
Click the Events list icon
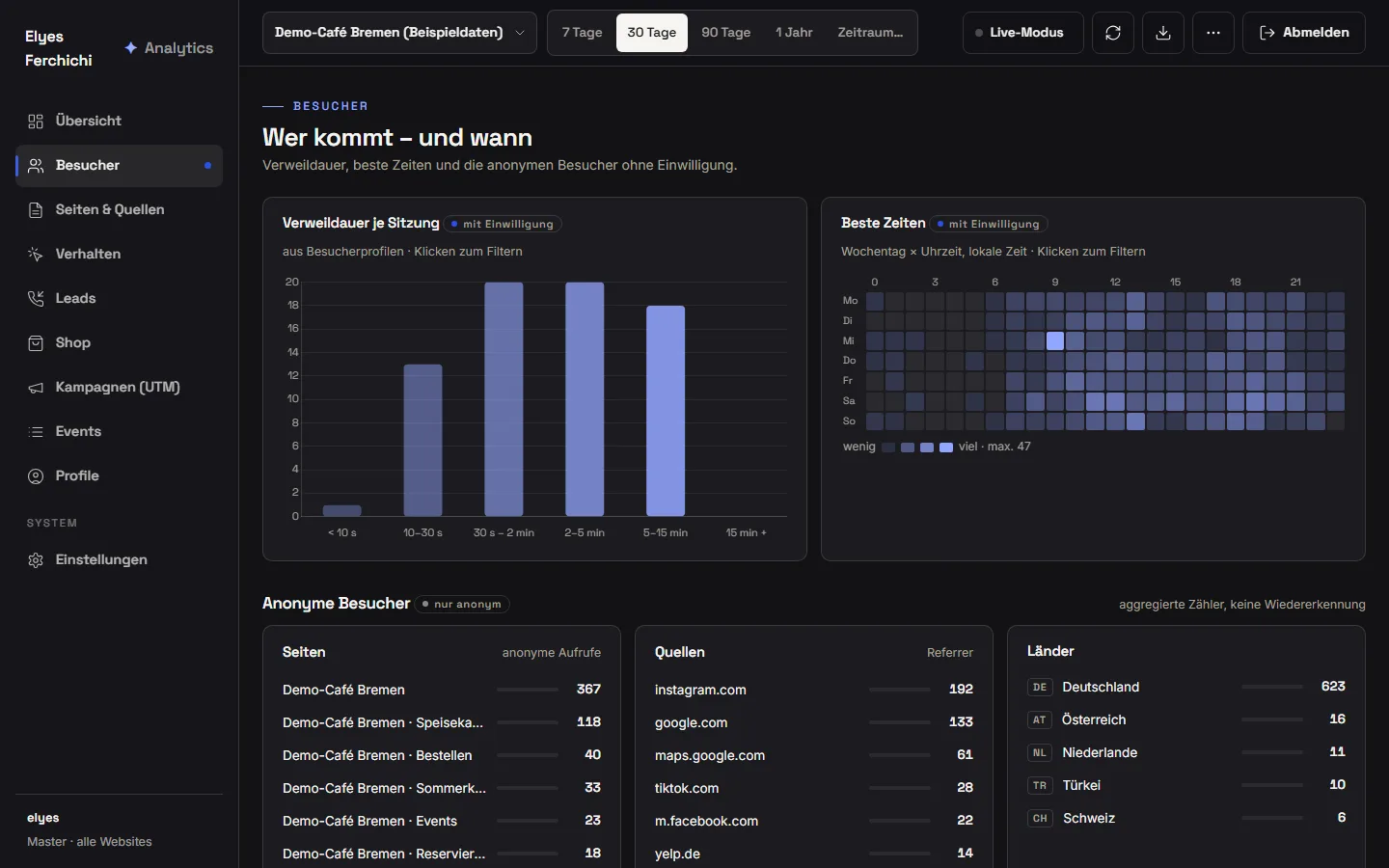(36, 432)
